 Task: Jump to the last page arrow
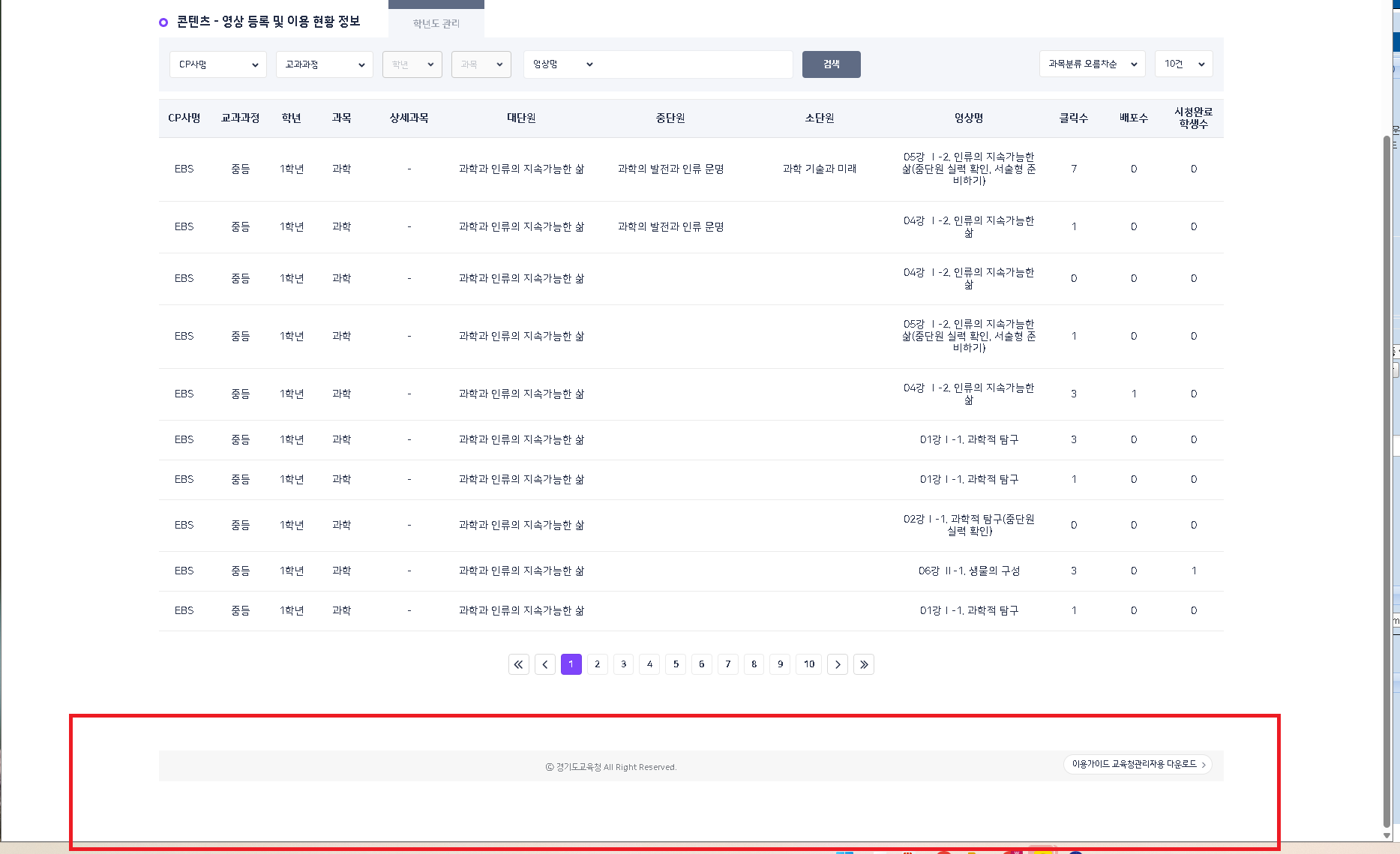coord(864,664)
